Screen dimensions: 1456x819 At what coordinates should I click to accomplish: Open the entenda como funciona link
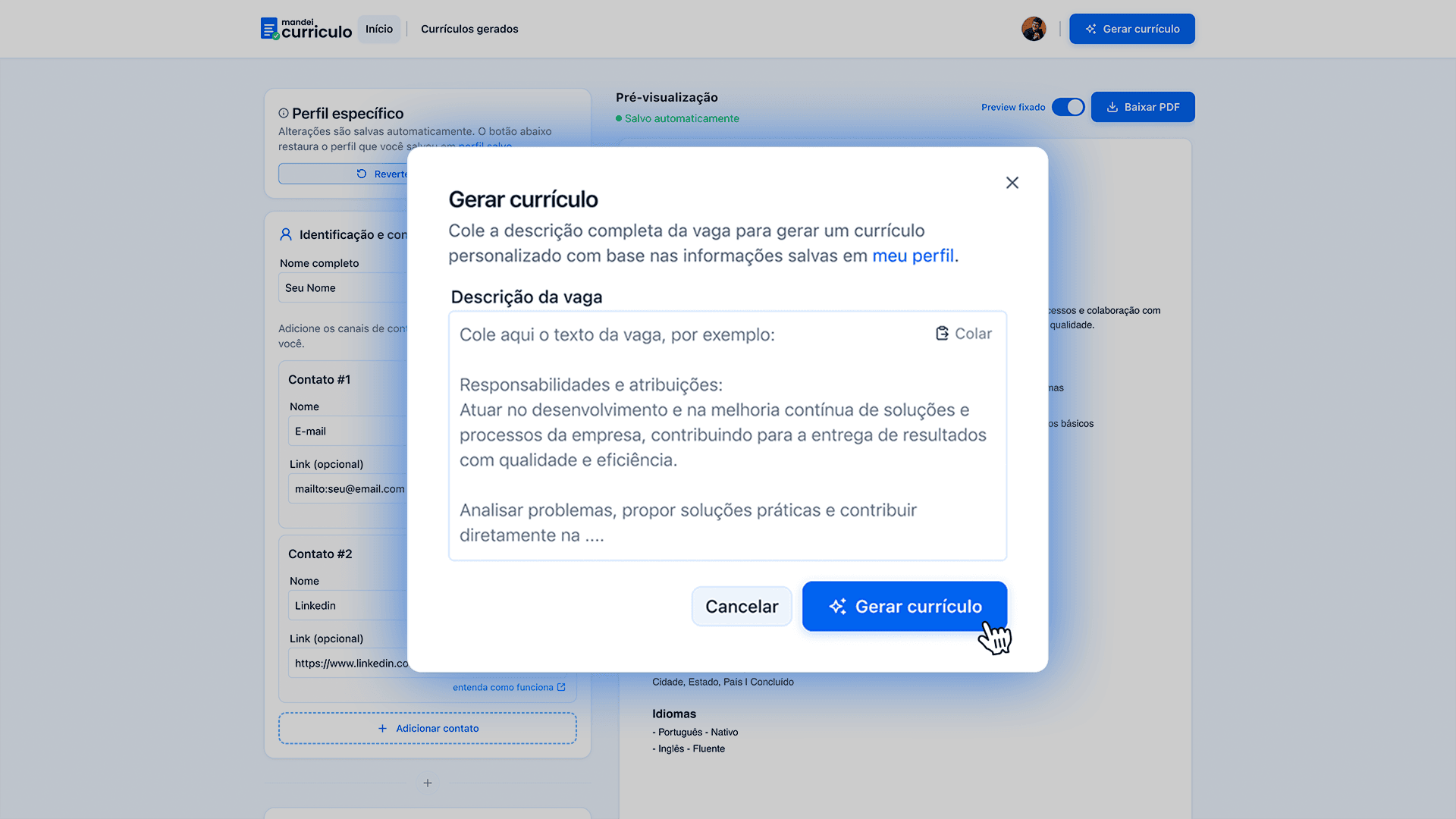pyautogui.click(x=508, y=687)
